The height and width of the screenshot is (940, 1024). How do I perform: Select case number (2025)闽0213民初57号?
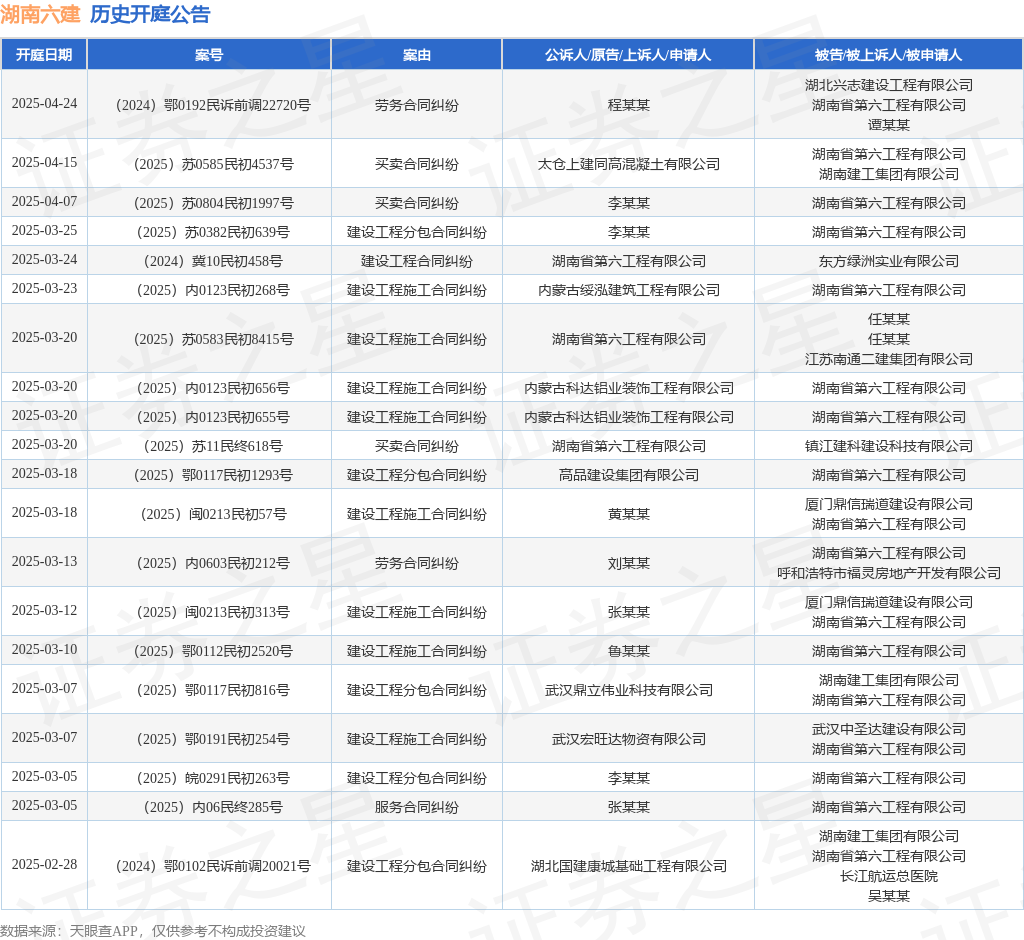tap(213, 514)
